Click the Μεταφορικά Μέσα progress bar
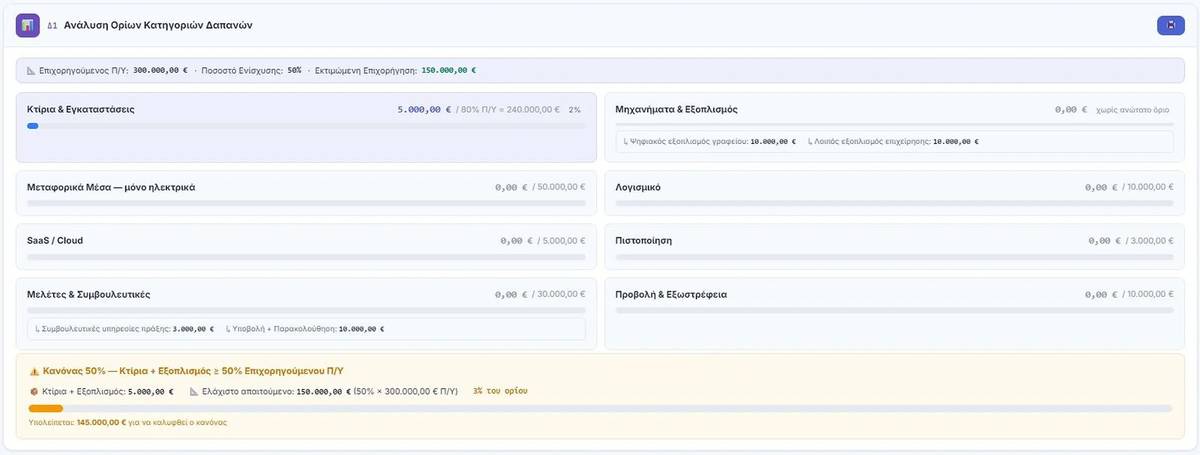Viewport: 1200px width, 455px height. (x=306, y=203)
